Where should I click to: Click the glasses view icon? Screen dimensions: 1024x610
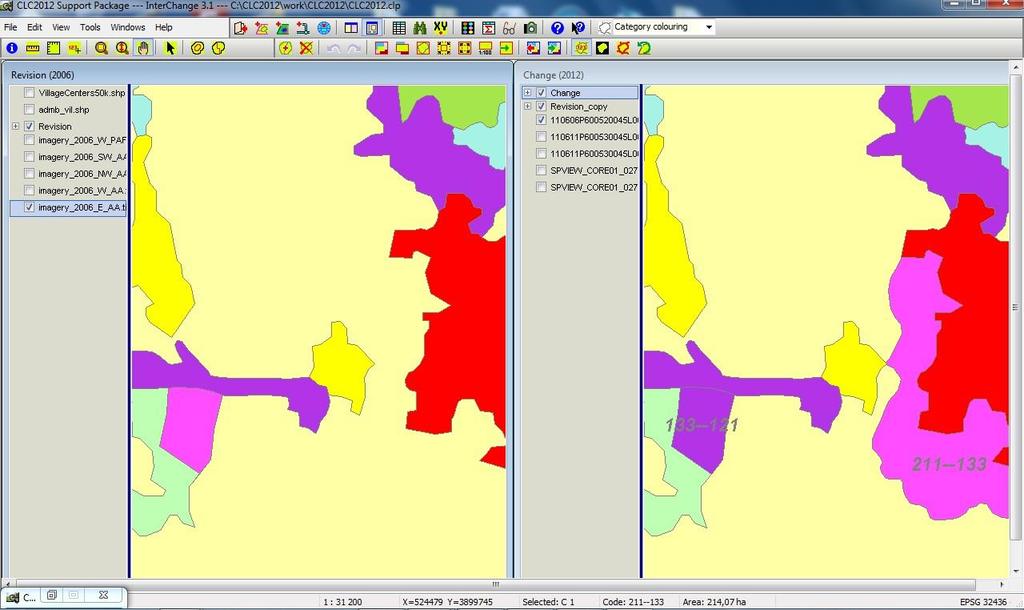pyautogui.click(x=509, y=28)
